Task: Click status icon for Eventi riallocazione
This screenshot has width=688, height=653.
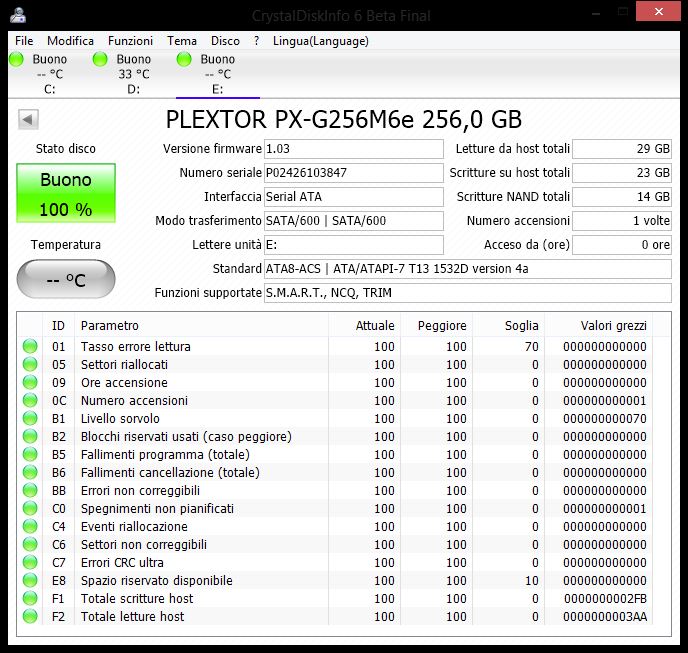Action: pyautogui.click(x=30, y=526)
